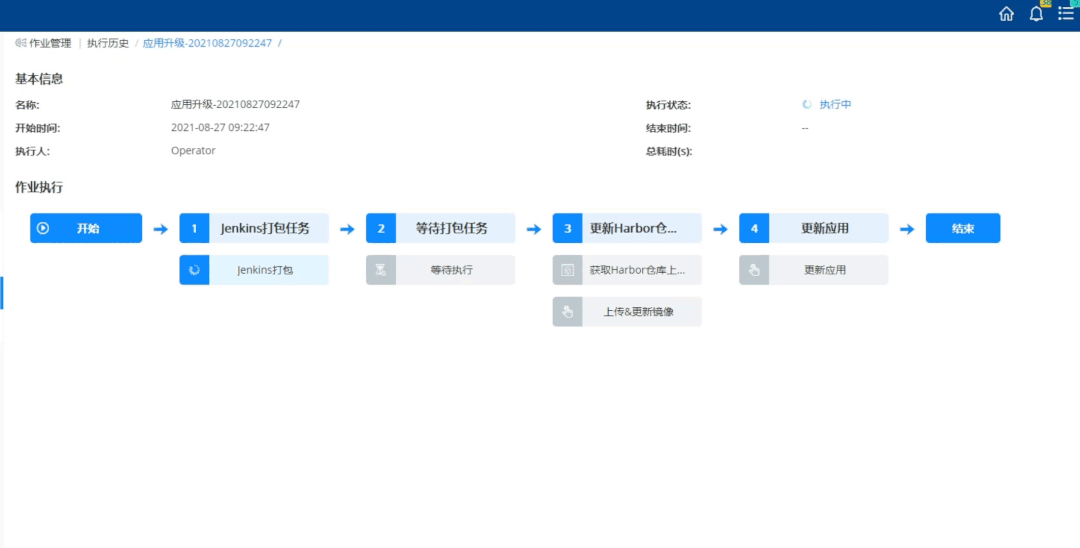1080x548 pixels.
Task: Click the 名称 label
Action: click(x=28, y=105)
